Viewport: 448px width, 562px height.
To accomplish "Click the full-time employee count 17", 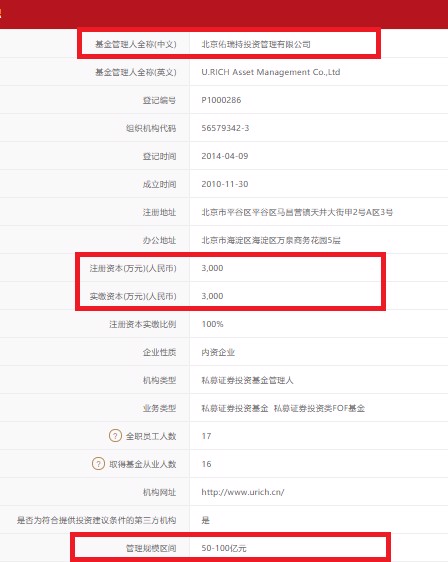I will (x=206, y=436).
